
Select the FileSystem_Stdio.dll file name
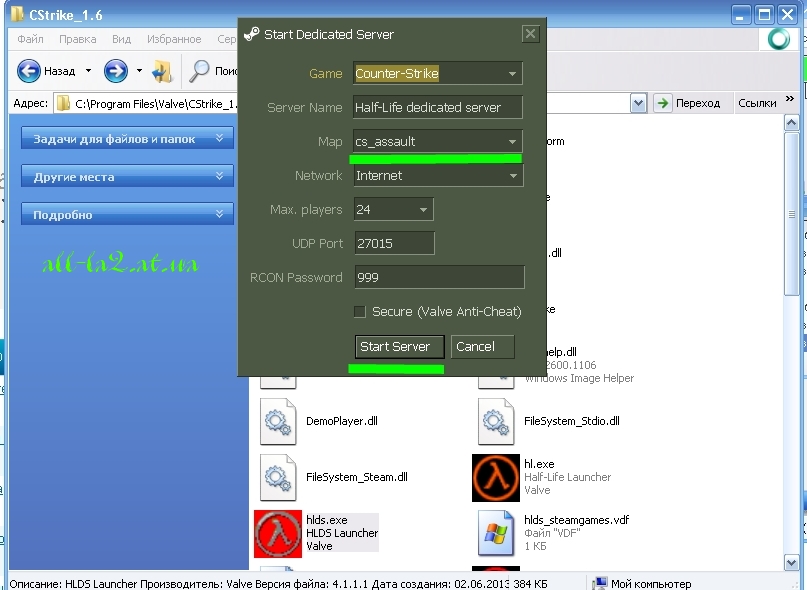pos(572,421)
